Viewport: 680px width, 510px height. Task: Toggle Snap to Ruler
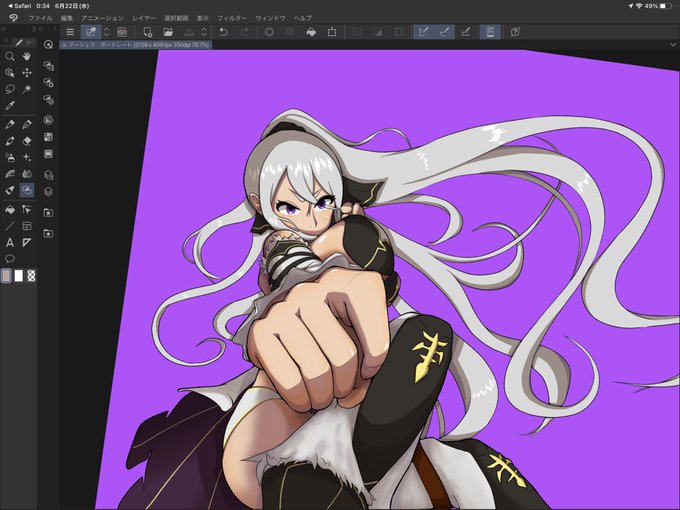tap(424, 32)
